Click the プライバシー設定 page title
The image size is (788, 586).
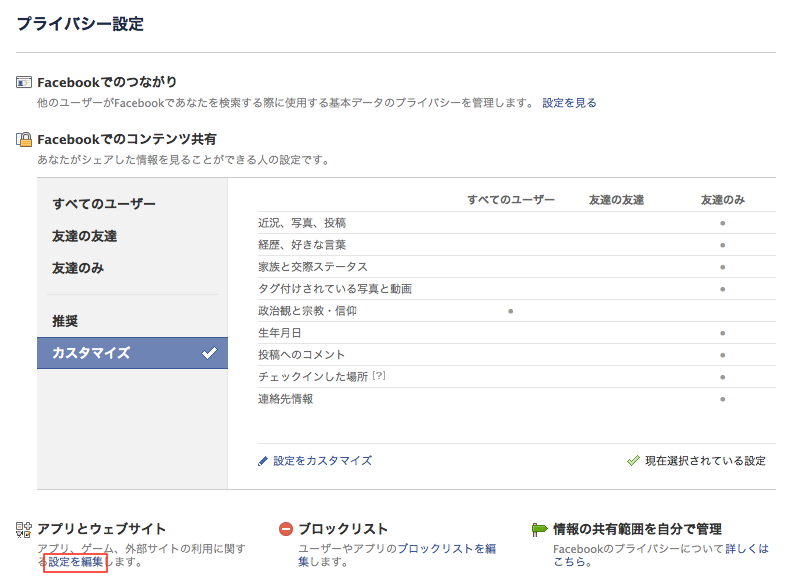[x=80, y=24]
